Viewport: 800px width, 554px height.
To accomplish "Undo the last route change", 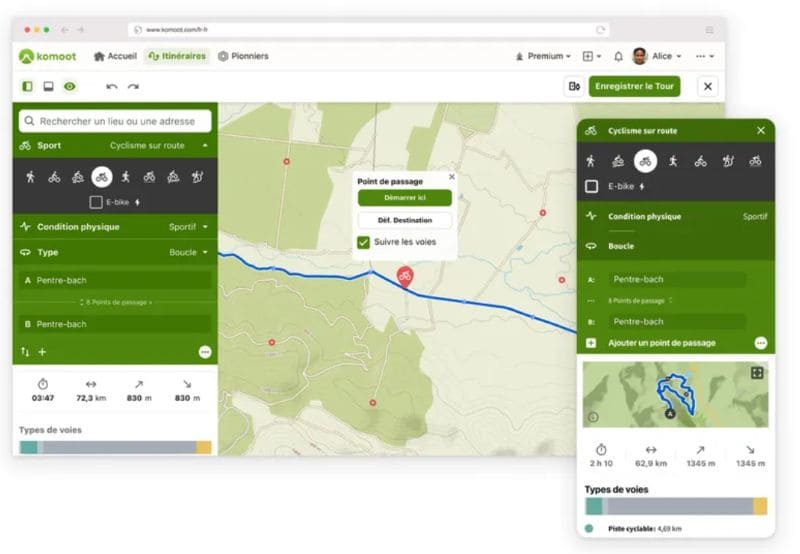I will click(x=112, y=86).
